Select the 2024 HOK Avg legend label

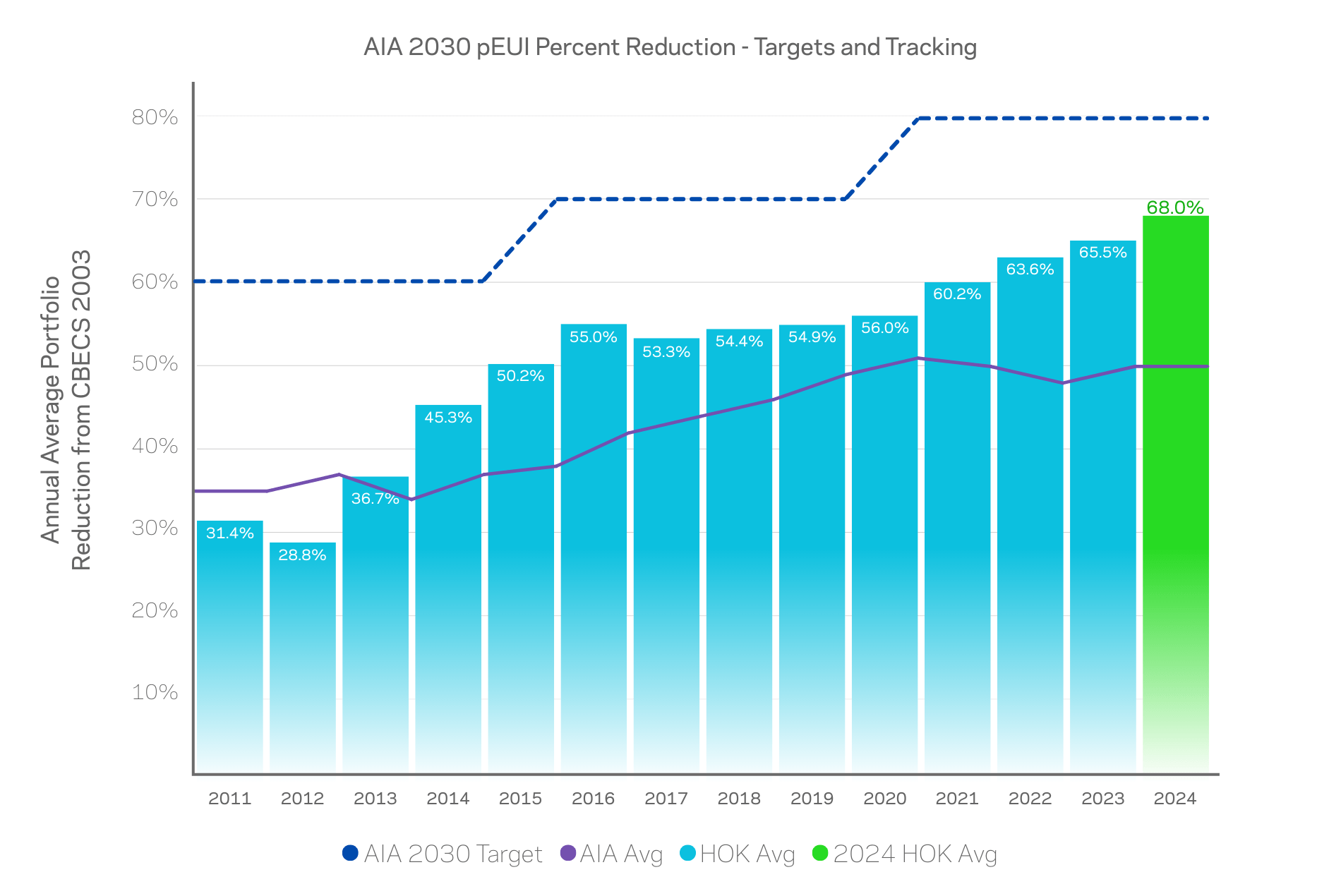pyautogui.click(x=915, y=855)
